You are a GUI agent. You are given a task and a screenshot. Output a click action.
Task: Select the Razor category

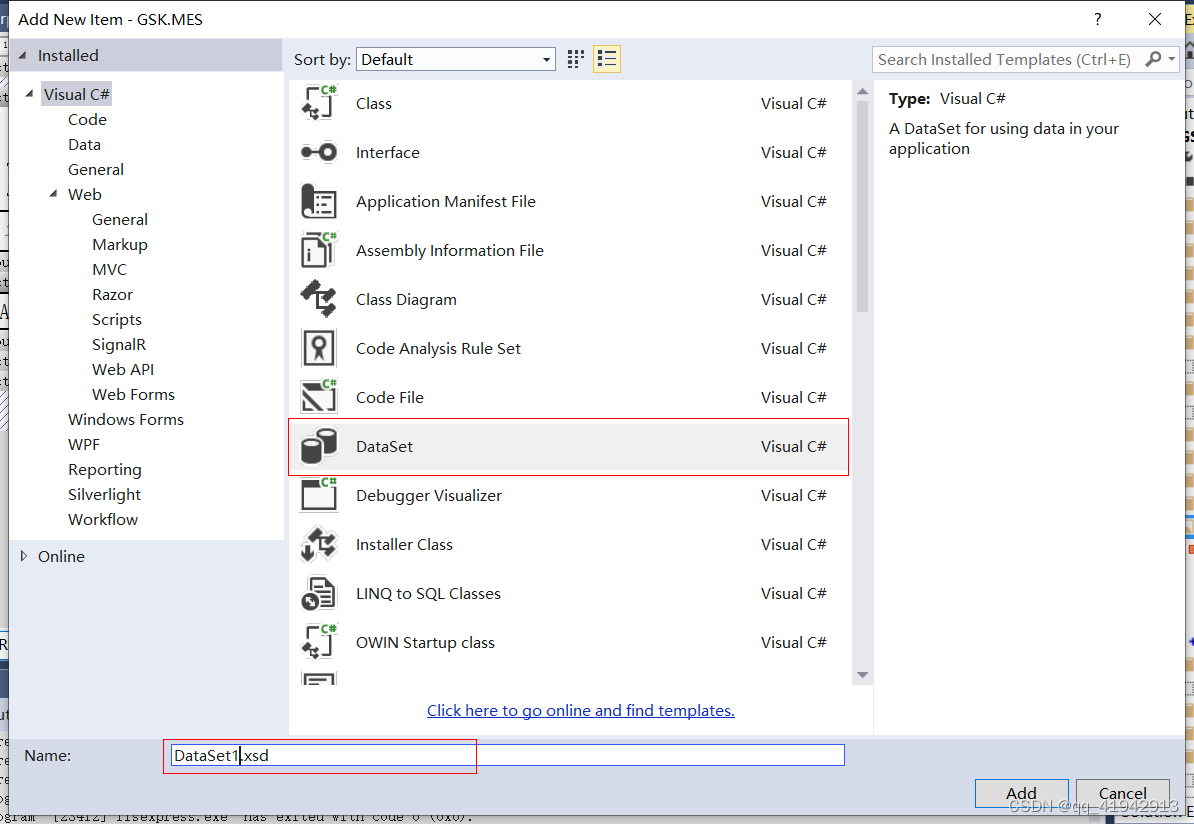click(113, 295)
